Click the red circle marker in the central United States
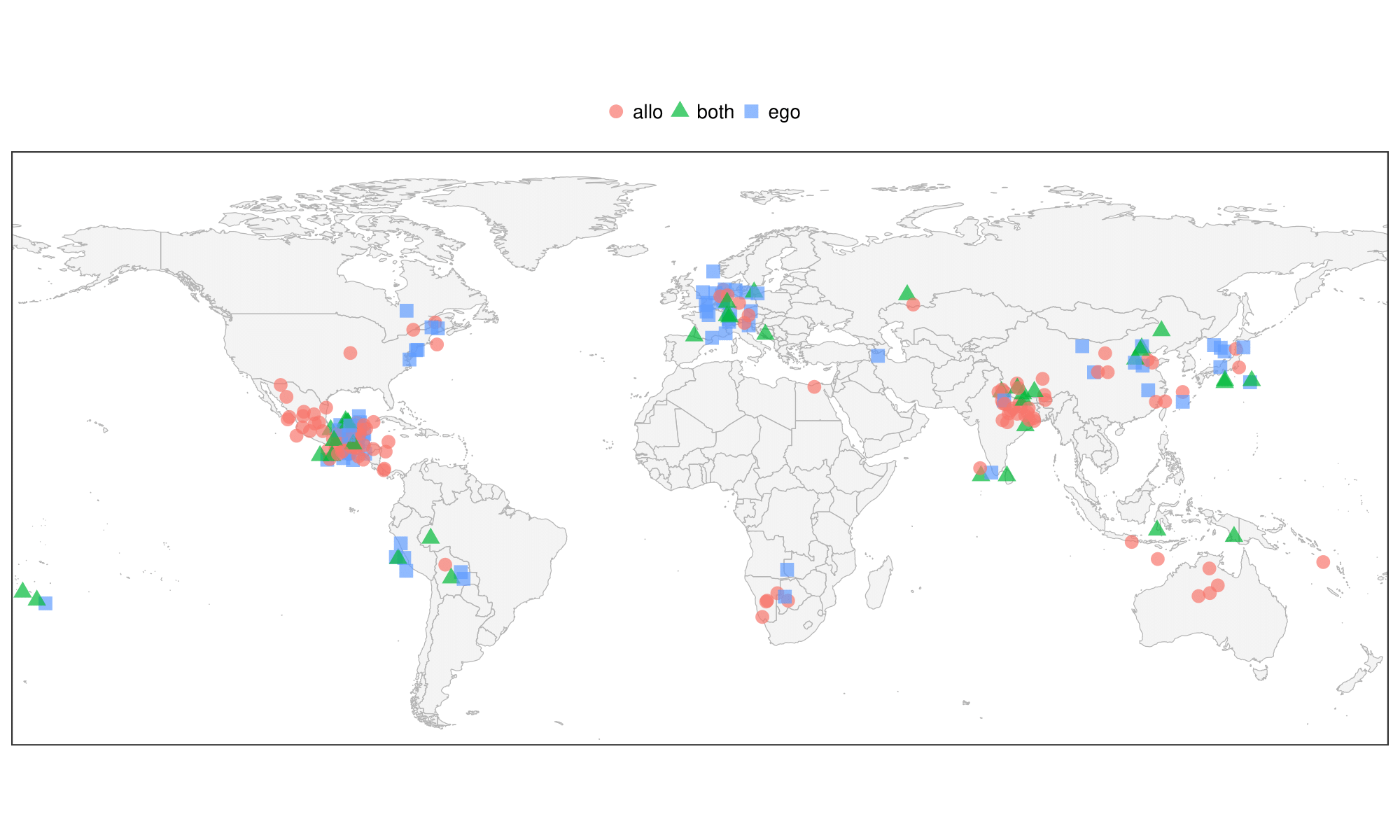Image resolution: width=1400 pixels, height=840 pixels. click(351, 353)
